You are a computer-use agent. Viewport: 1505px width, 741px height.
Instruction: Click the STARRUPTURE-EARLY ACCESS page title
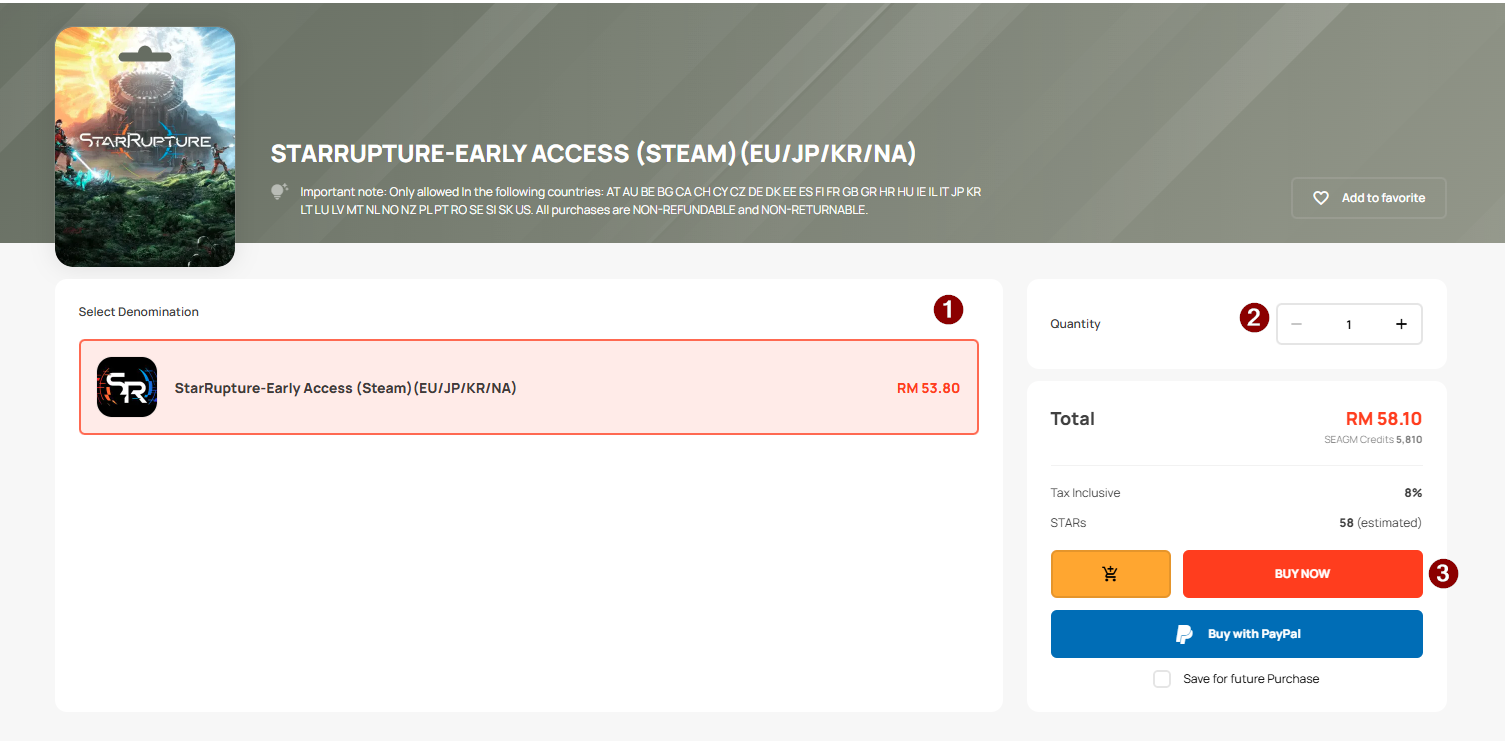[593, 154]
